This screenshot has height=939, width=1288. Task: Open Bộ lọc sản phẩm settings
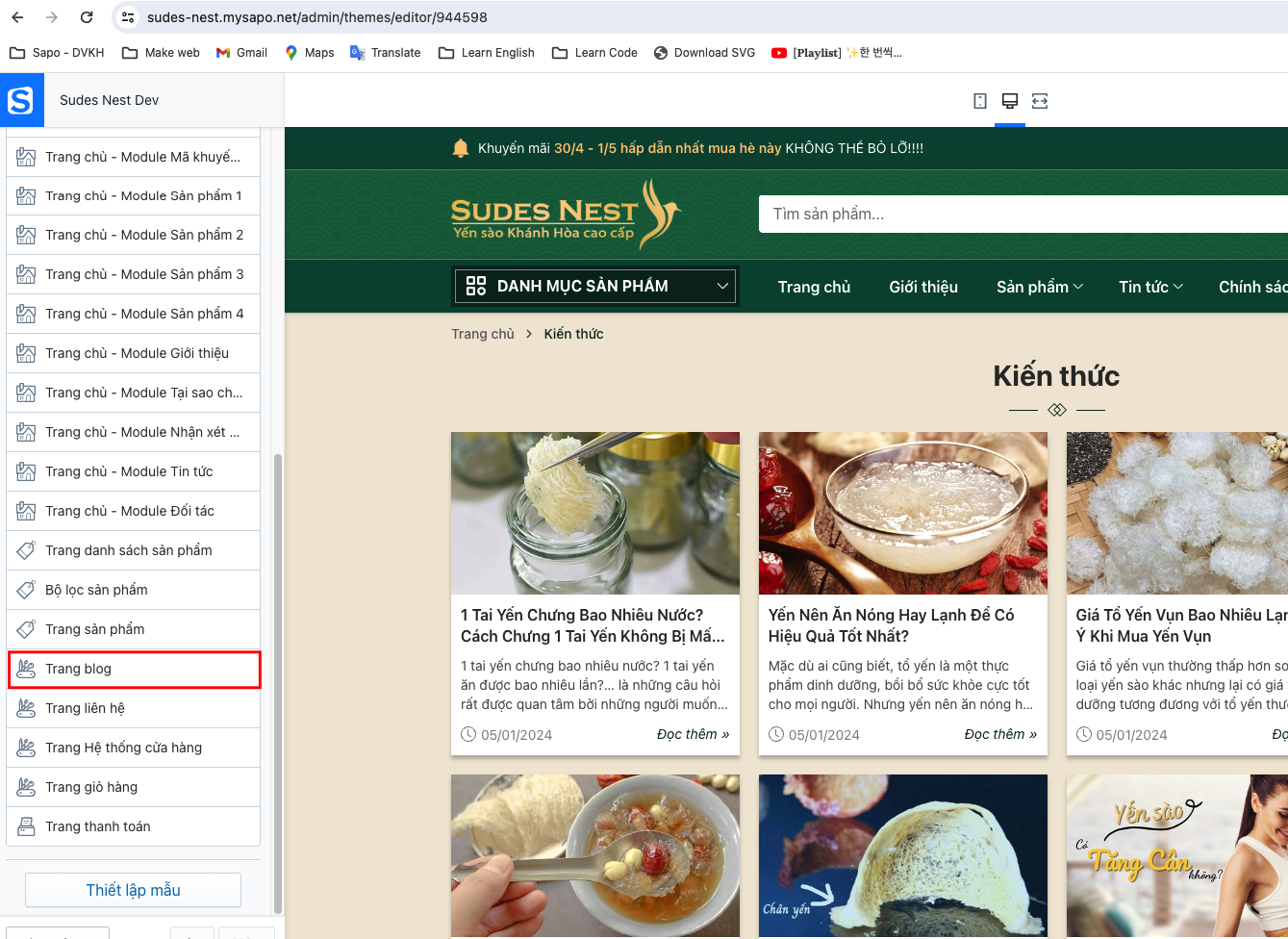click(134, 590)
